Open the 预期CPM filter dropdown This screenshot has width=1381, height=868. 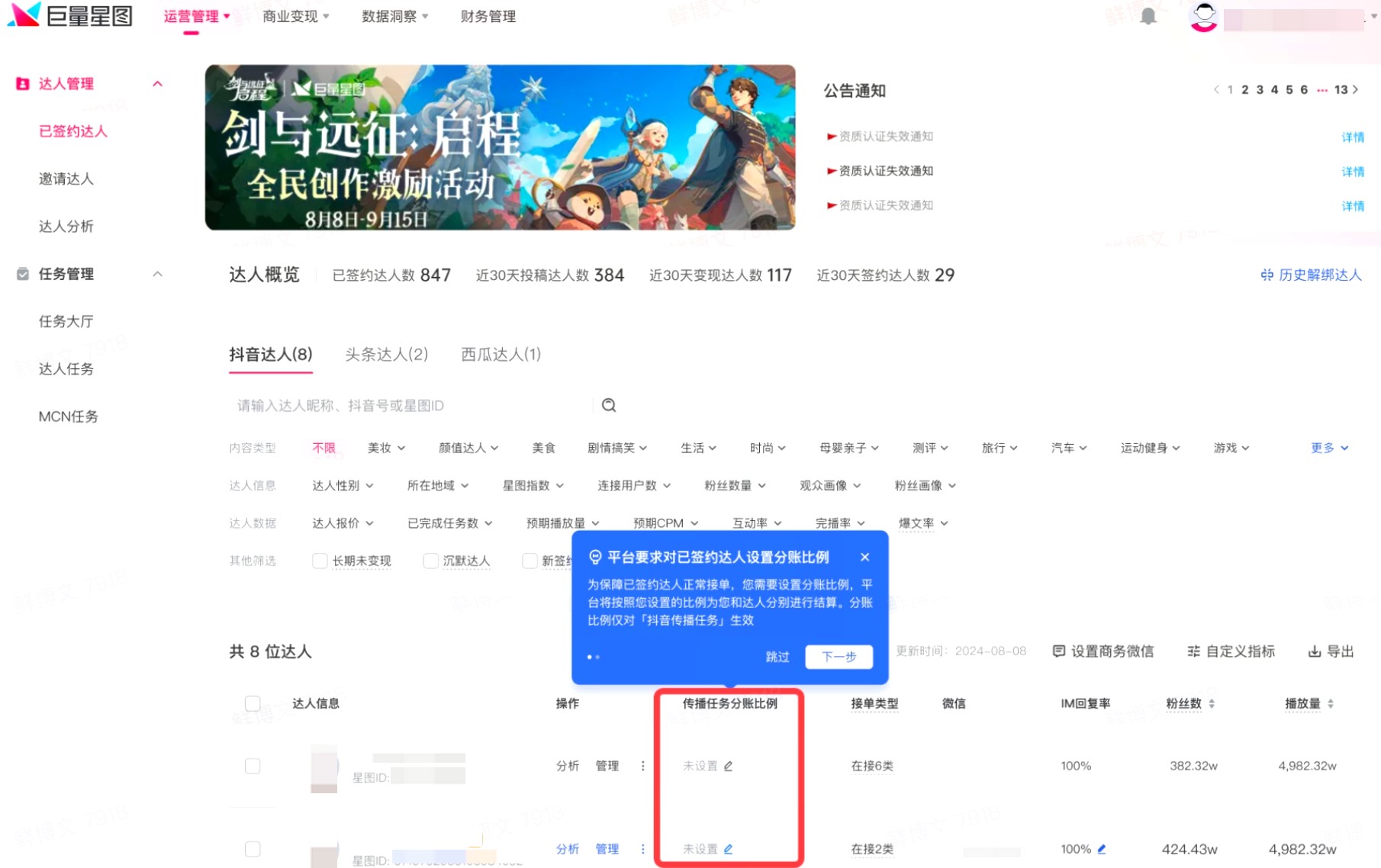click(666, 522)
